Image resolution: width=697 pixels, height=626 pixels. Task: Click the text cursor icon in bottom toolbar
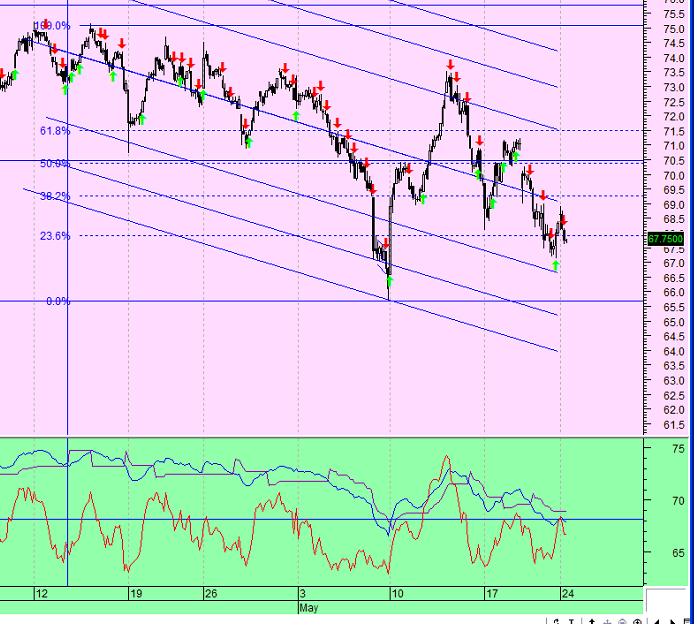coord(571,621)
